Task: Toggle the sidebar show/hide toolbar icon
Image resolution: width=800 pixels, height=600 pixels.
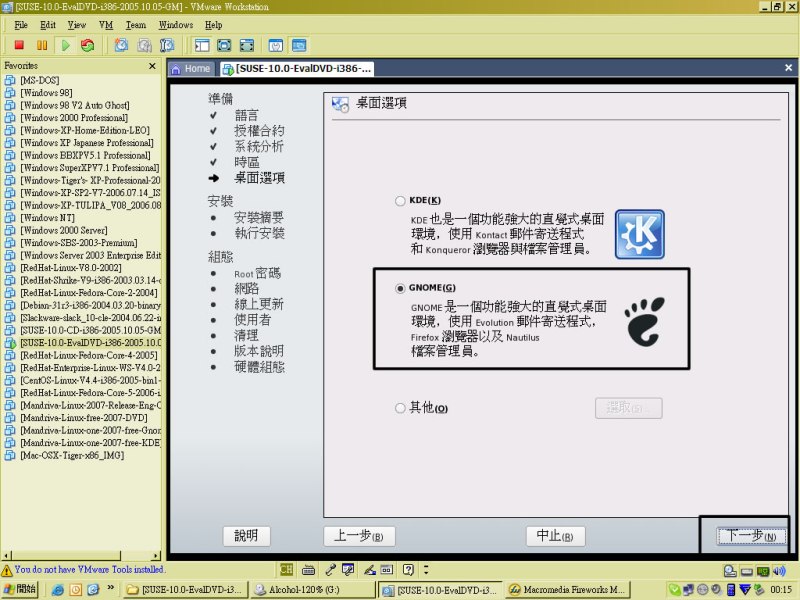Action: tap(202, 45)
